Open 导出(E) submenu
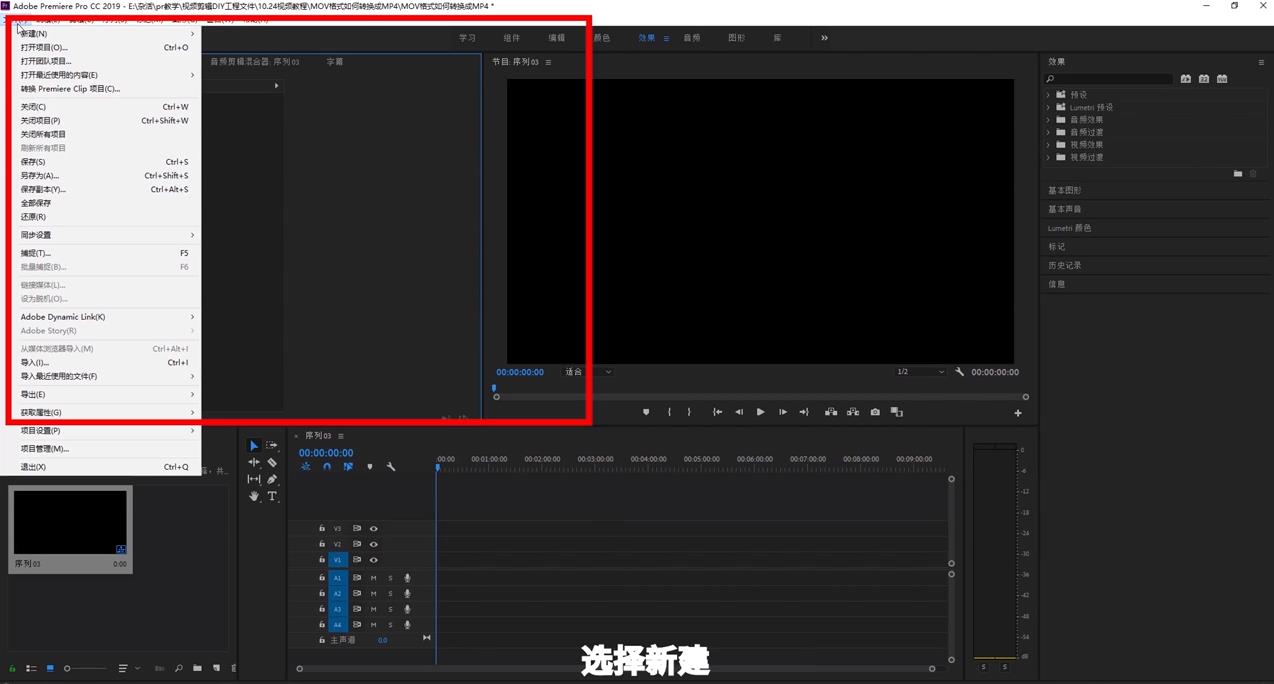Image resolution: width=1274 pixels, height=684 pixels. (104, 395)
